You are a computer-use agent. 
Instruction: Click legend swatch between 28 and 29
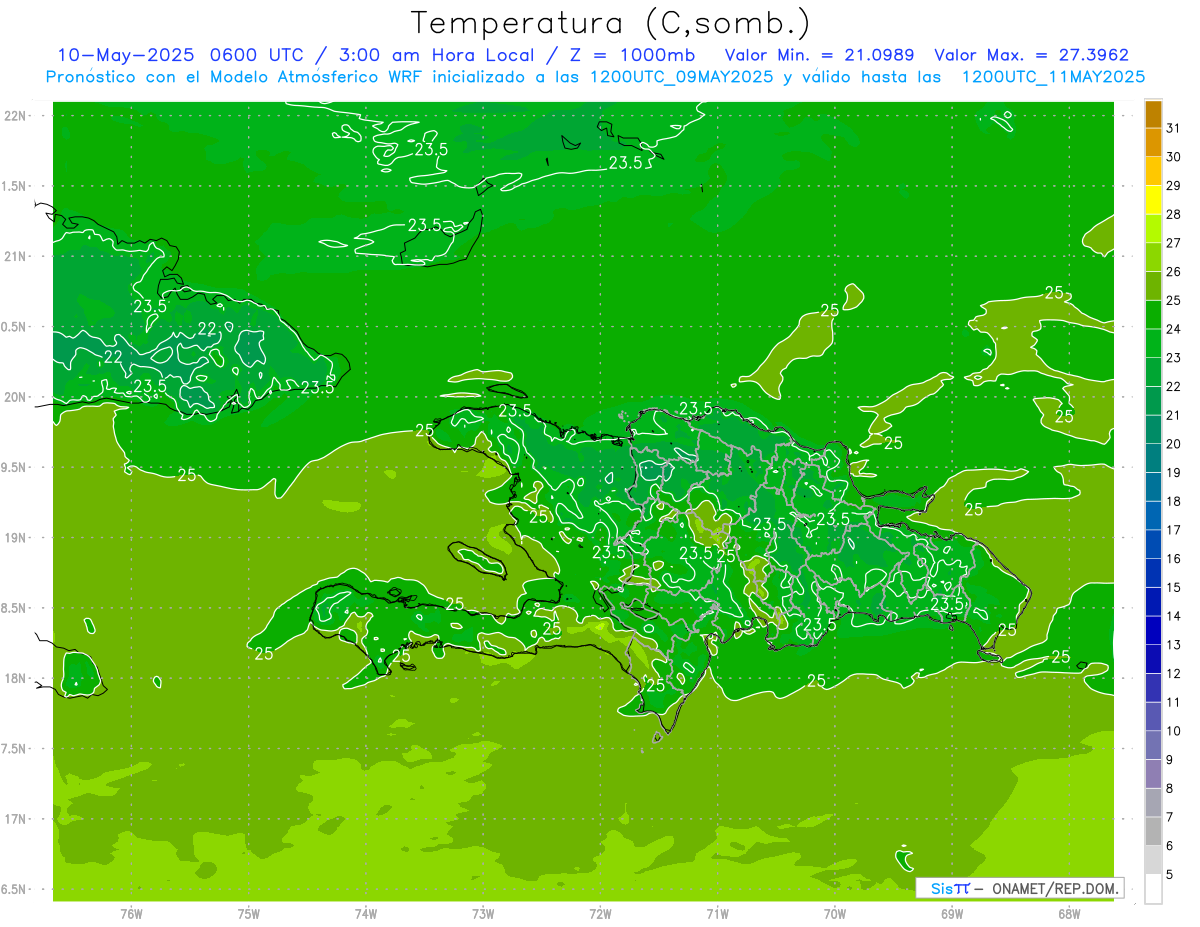pos(1153,200)
